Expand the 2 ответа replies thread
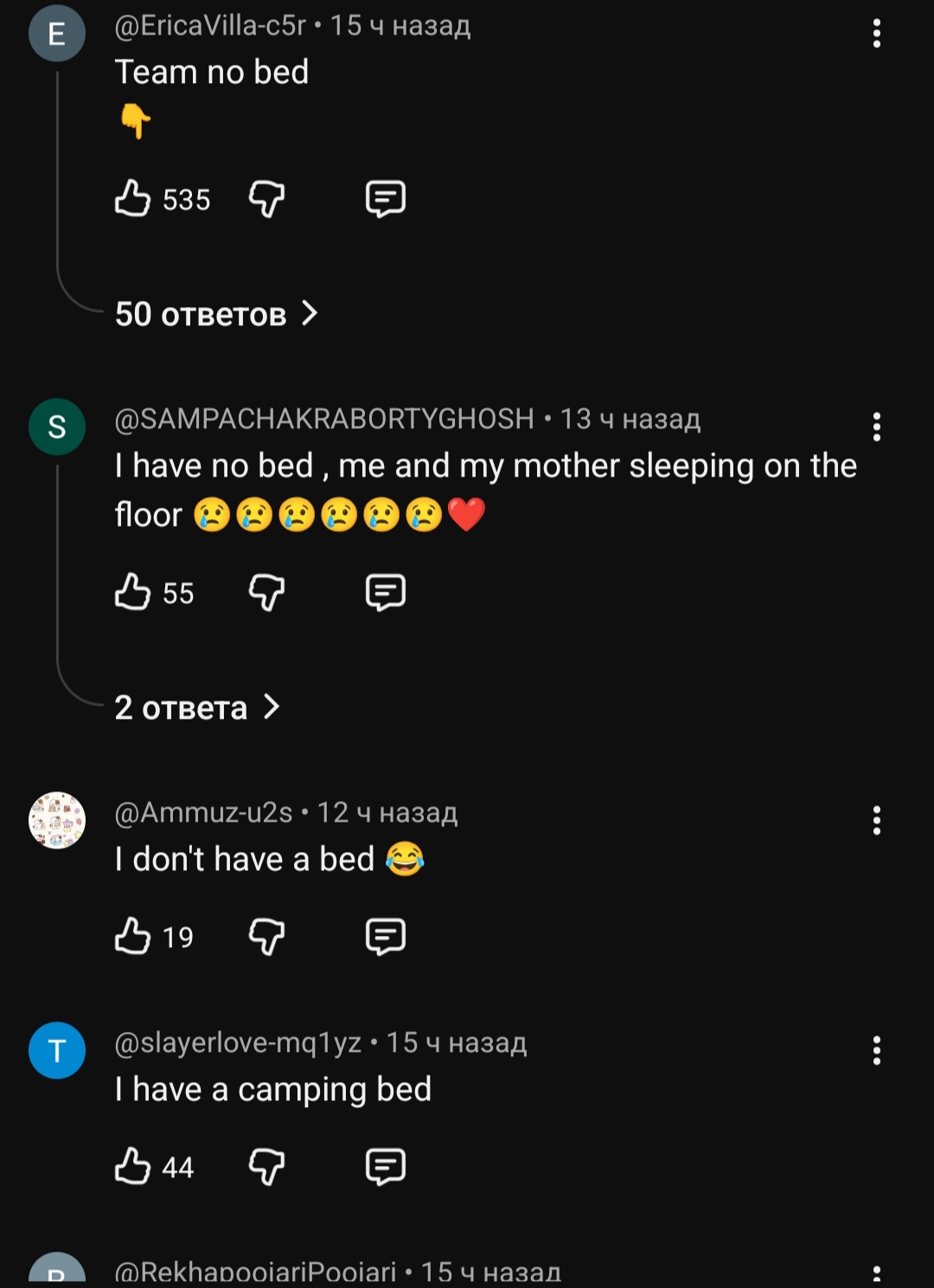 click(197, 708)
